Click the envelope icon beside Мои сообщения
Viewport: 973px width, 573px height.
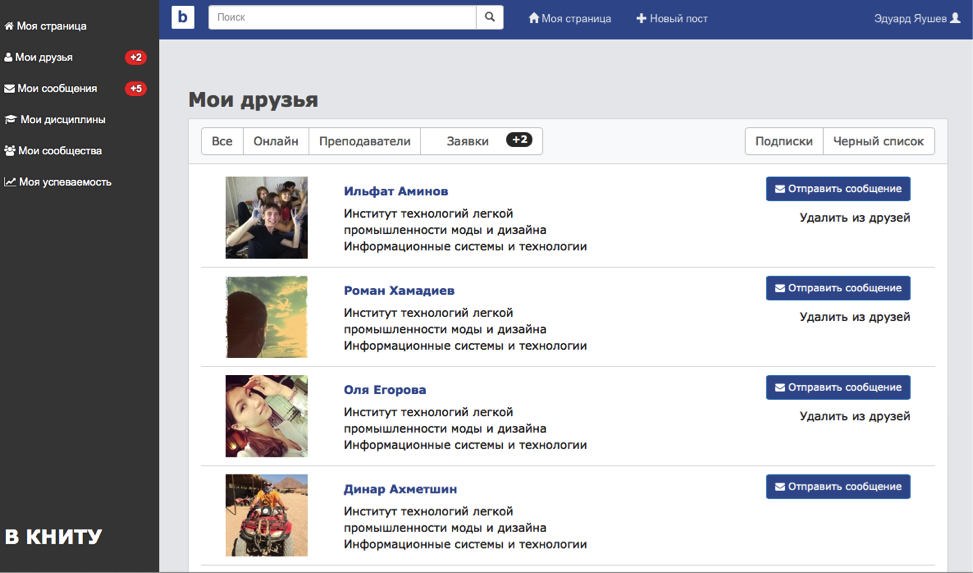click(9, 88)
